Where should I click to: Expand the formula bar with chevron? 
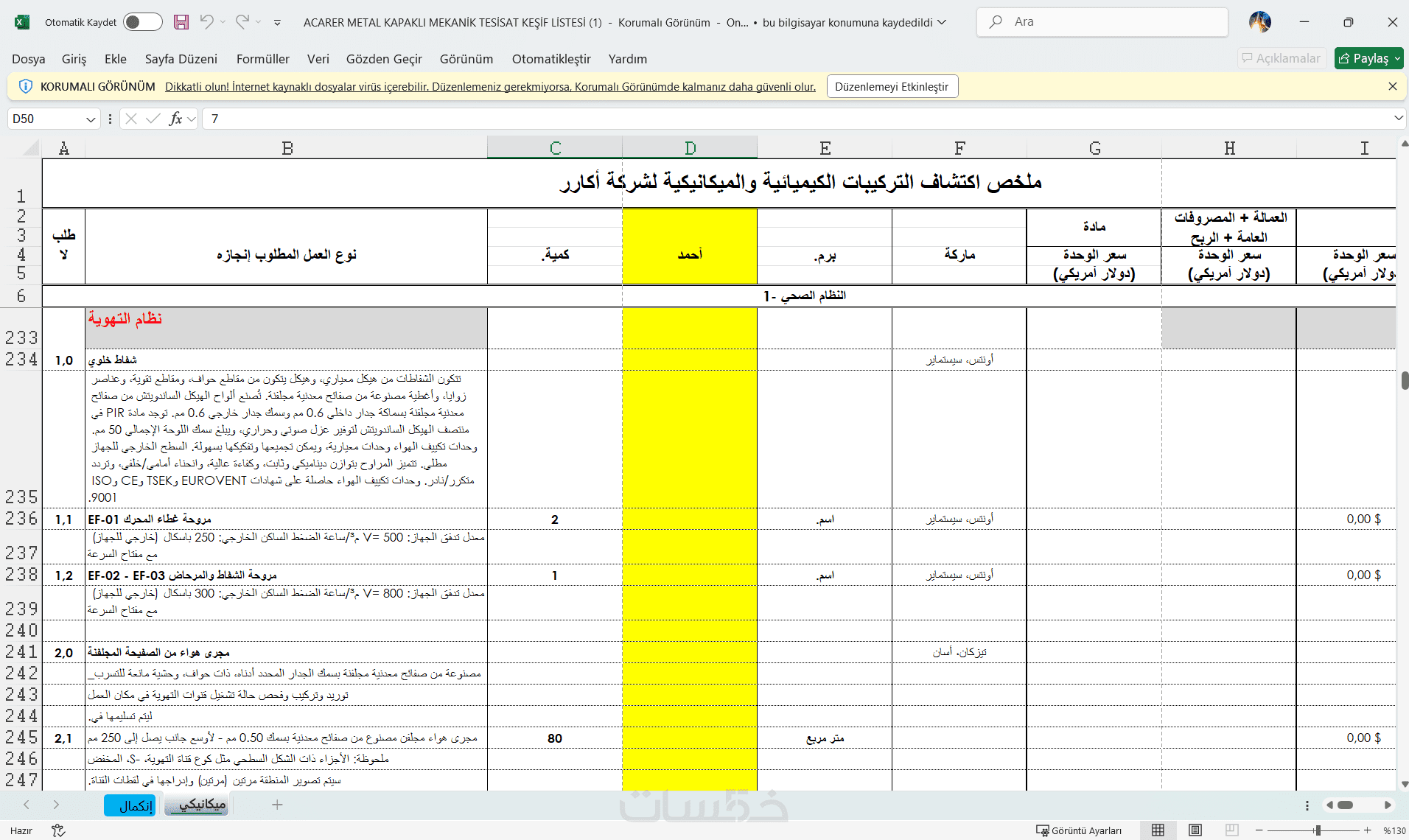pos(1398,118)
